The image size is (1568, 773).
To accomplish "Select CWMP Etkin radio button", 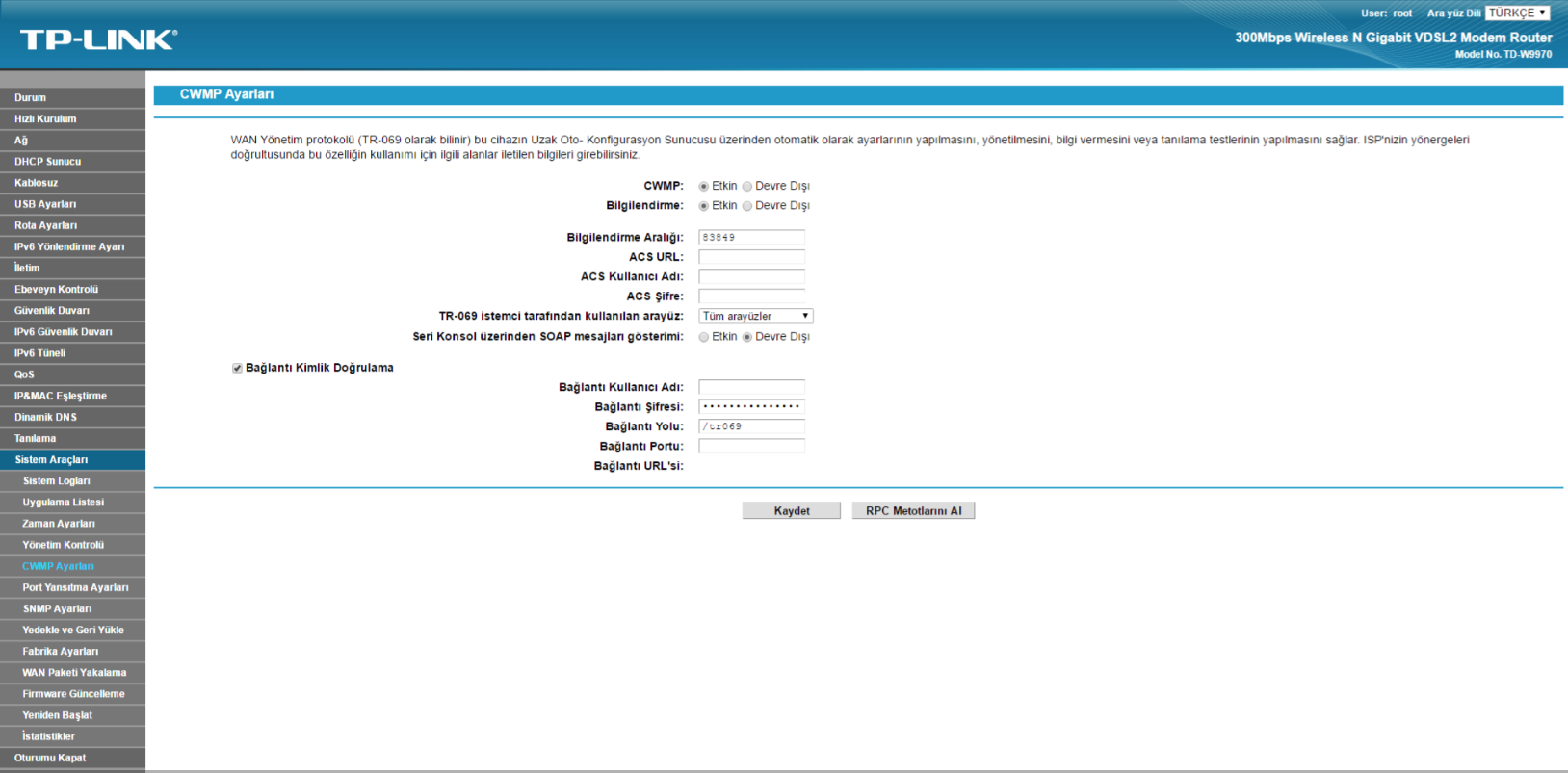I will pos(704,187).
